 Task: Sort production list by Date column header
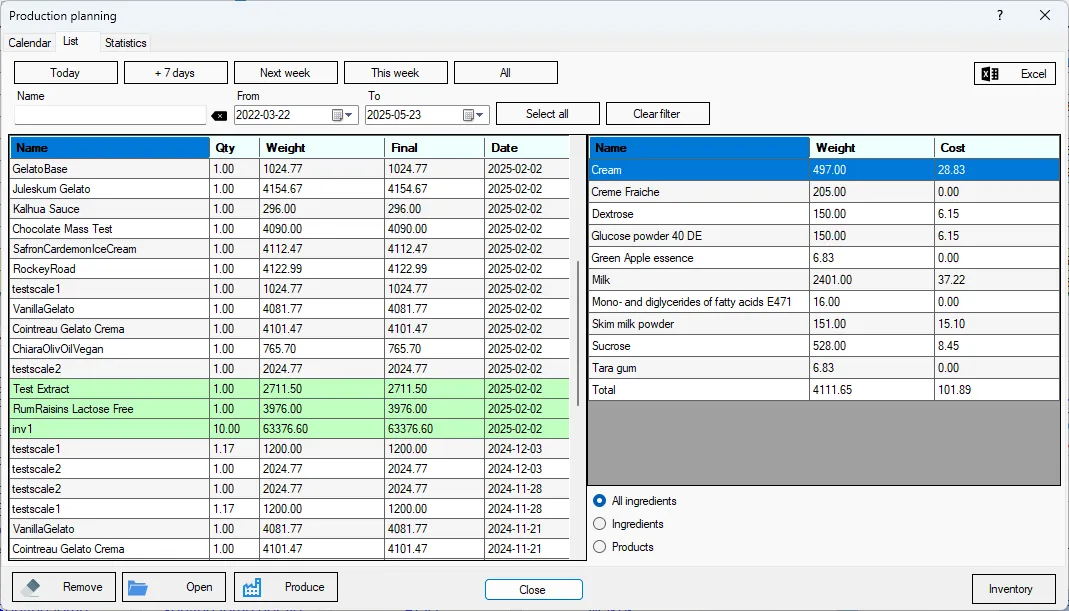pos(526,148)
